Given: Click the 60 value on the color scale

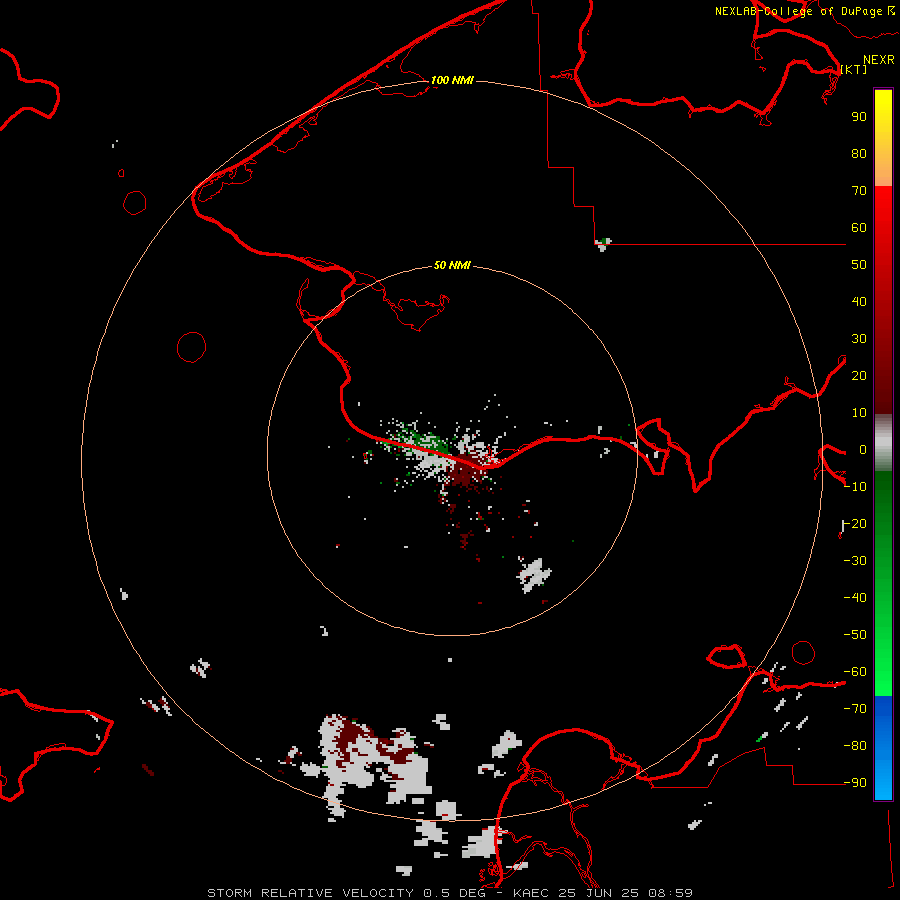Looking at the screenshot, I should click(859, 227).
